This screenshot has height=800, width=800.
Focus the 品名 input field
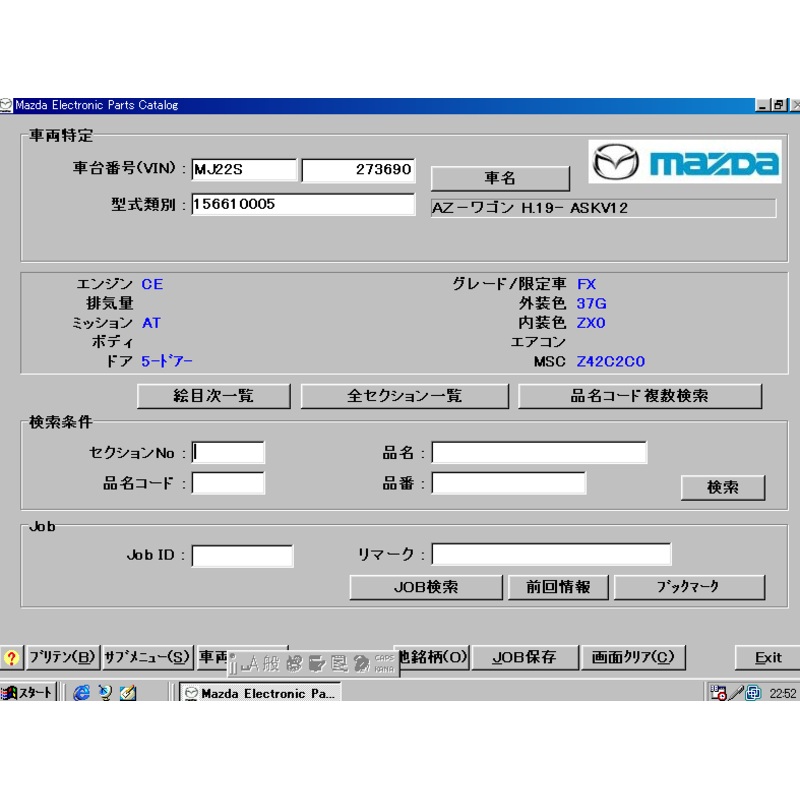[x=539, y=453]
